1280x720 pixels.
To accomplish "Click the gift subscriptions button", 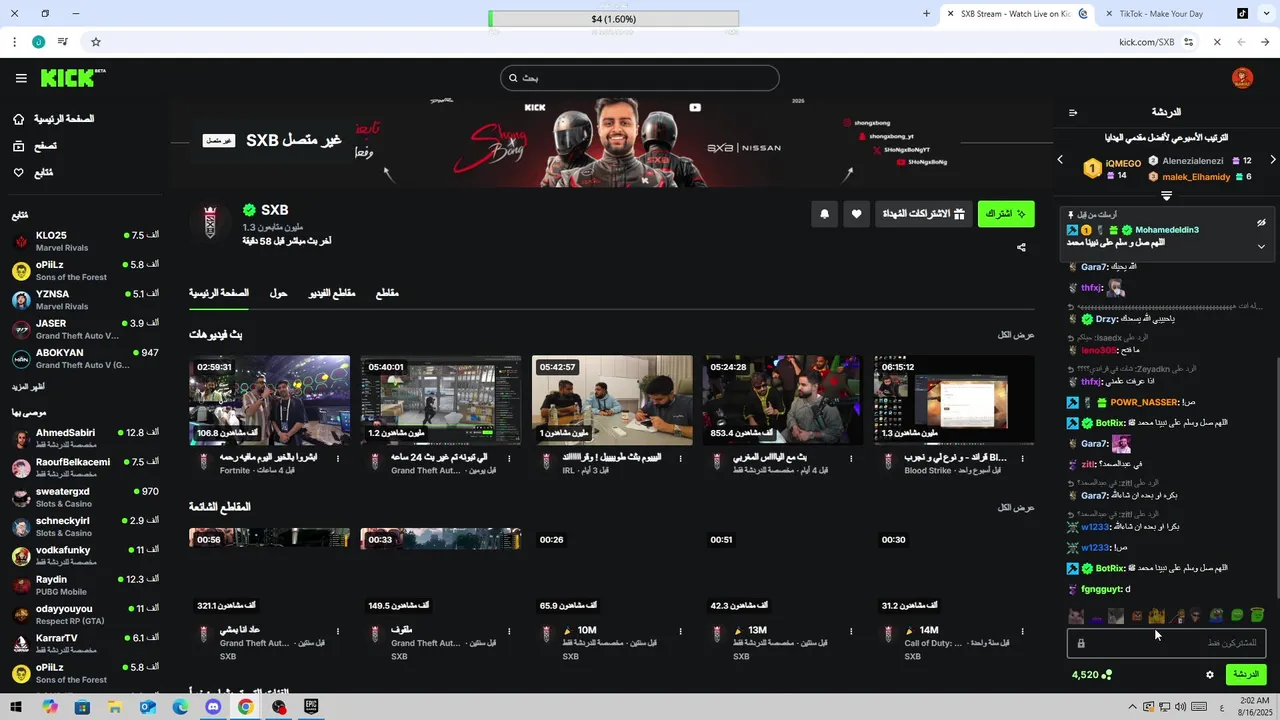I will (924, 214).
